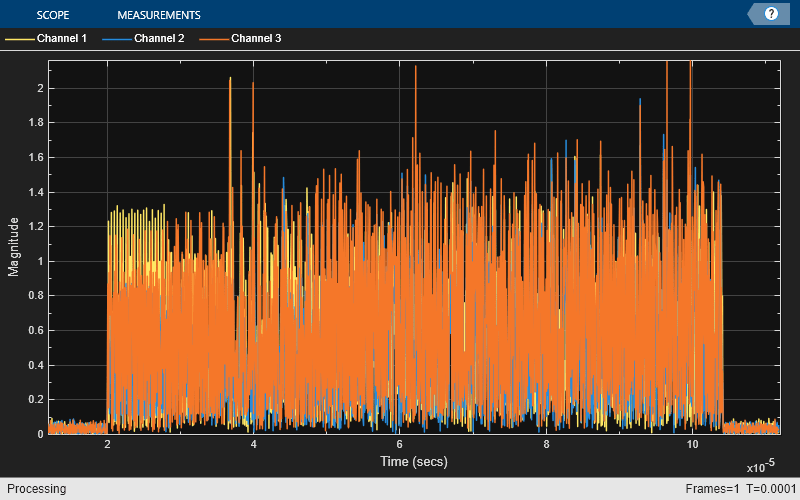Open the SCOPE tab

click(x=53, y=15)
